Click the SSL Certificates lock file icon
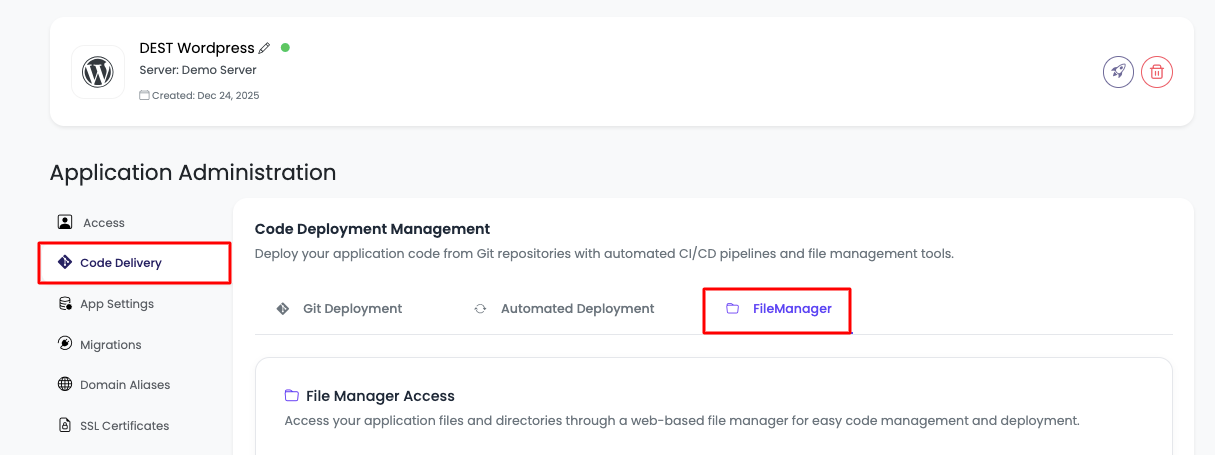This screenshot has width=1215, height=455. (x=65, y=425)
